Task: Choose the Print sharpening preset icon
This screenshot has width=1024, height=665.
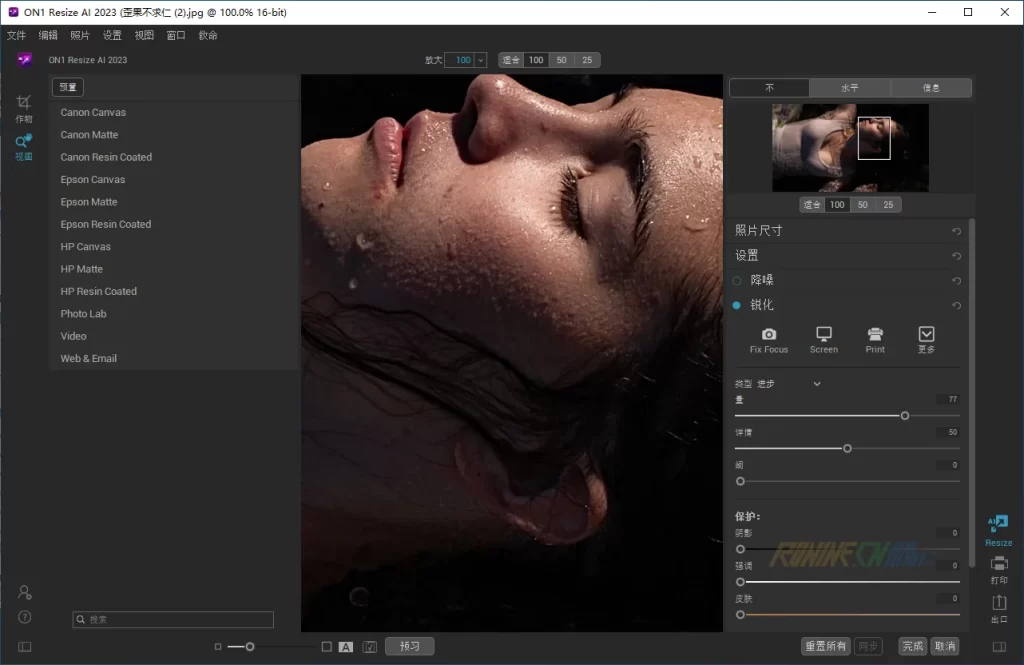Action: 875,334
